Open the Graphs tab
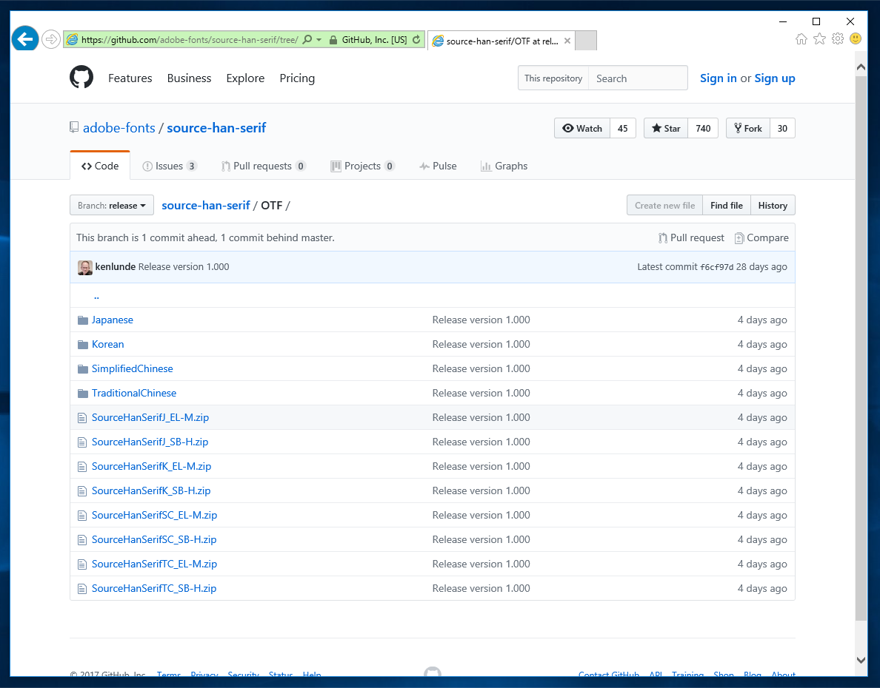 click(504, 166)
